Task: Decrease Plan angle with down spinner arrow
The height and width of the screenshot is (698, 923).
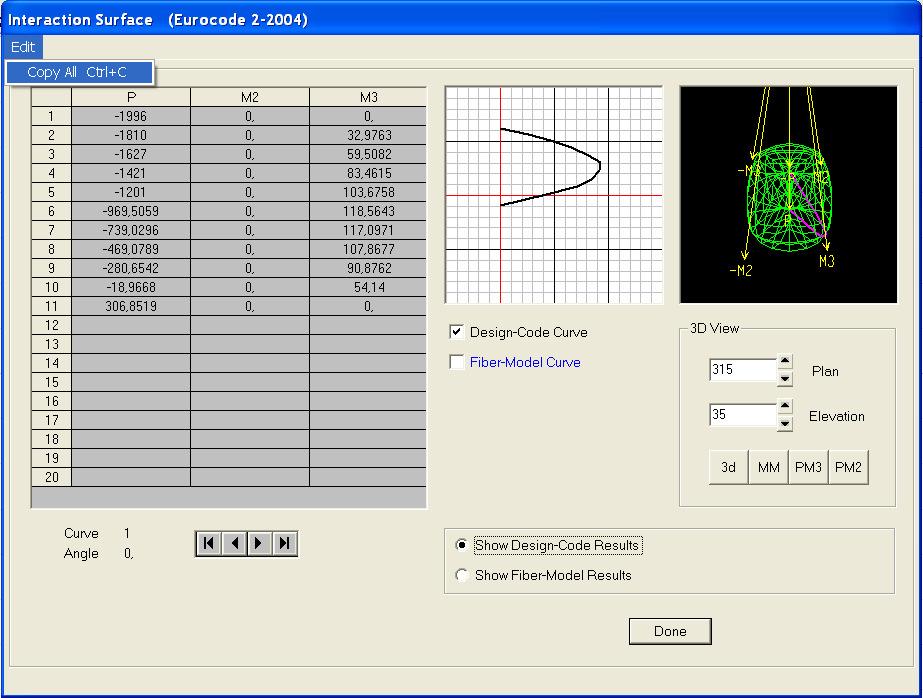Action: click(x=785, y=379)
